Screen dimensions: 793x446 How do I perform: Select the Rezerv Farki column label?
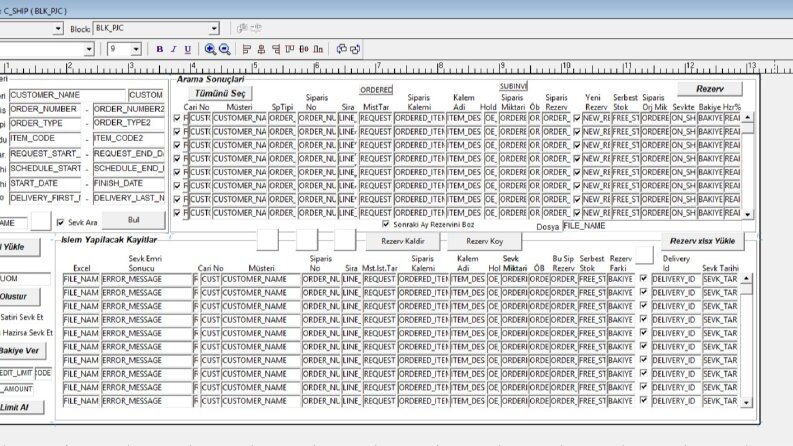point(620,263)
